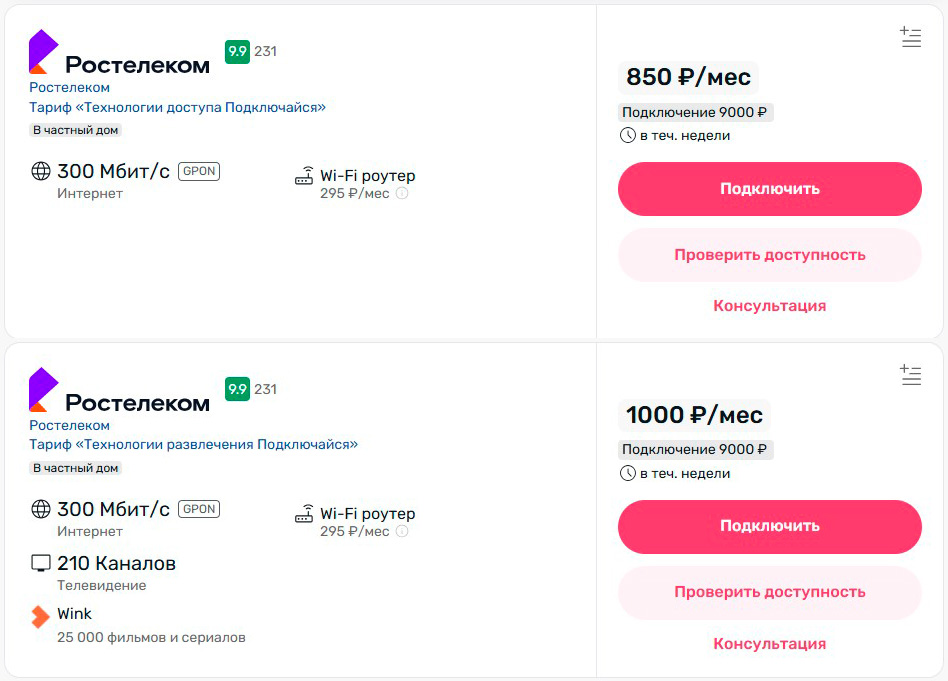948x681 pixels.
Task: Add the 1000 ₽ tariff to comparison
Action: tap(910, 376)
